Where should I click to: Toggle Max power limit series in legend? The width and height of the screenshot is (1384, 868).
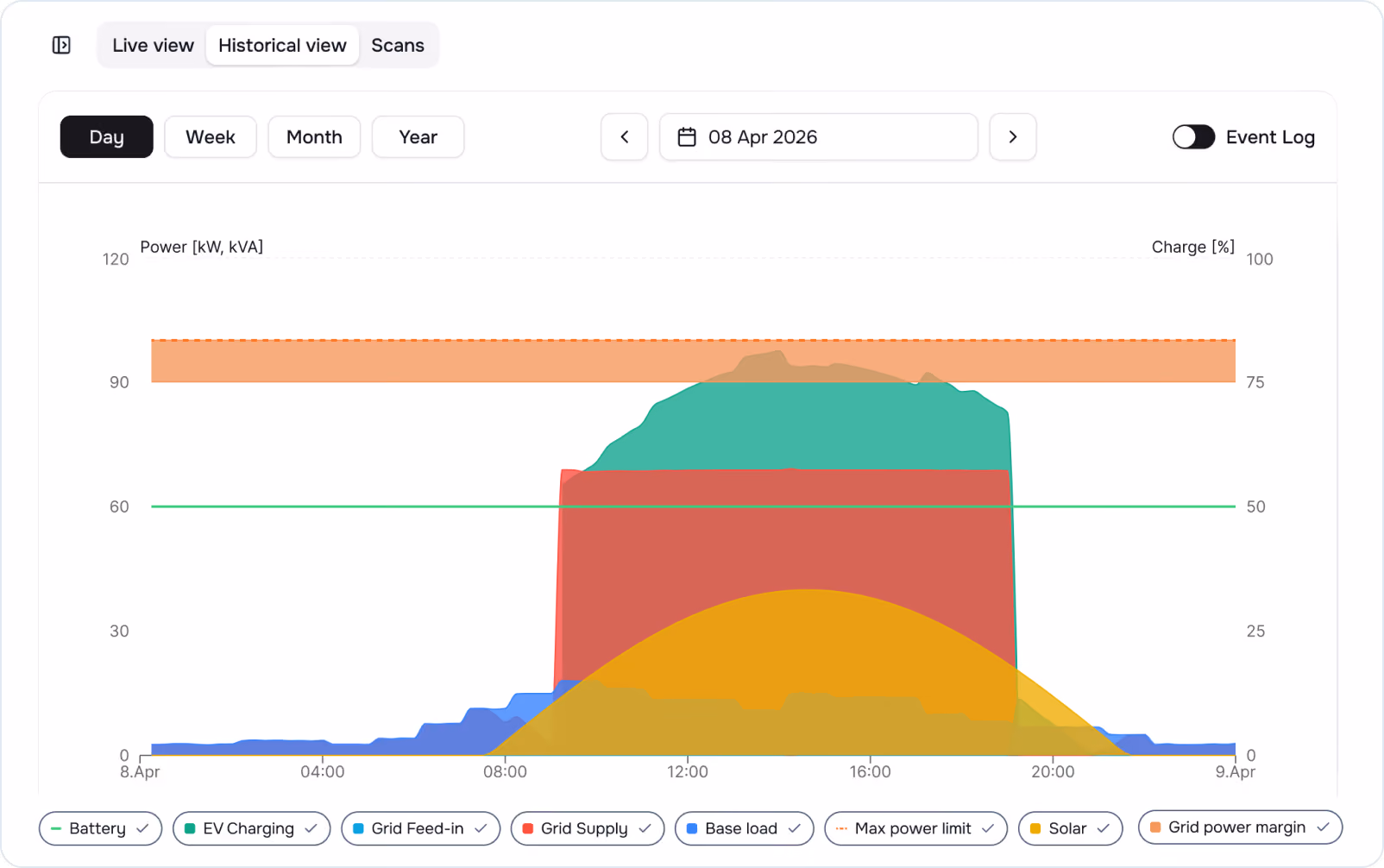tap(916, 828)
